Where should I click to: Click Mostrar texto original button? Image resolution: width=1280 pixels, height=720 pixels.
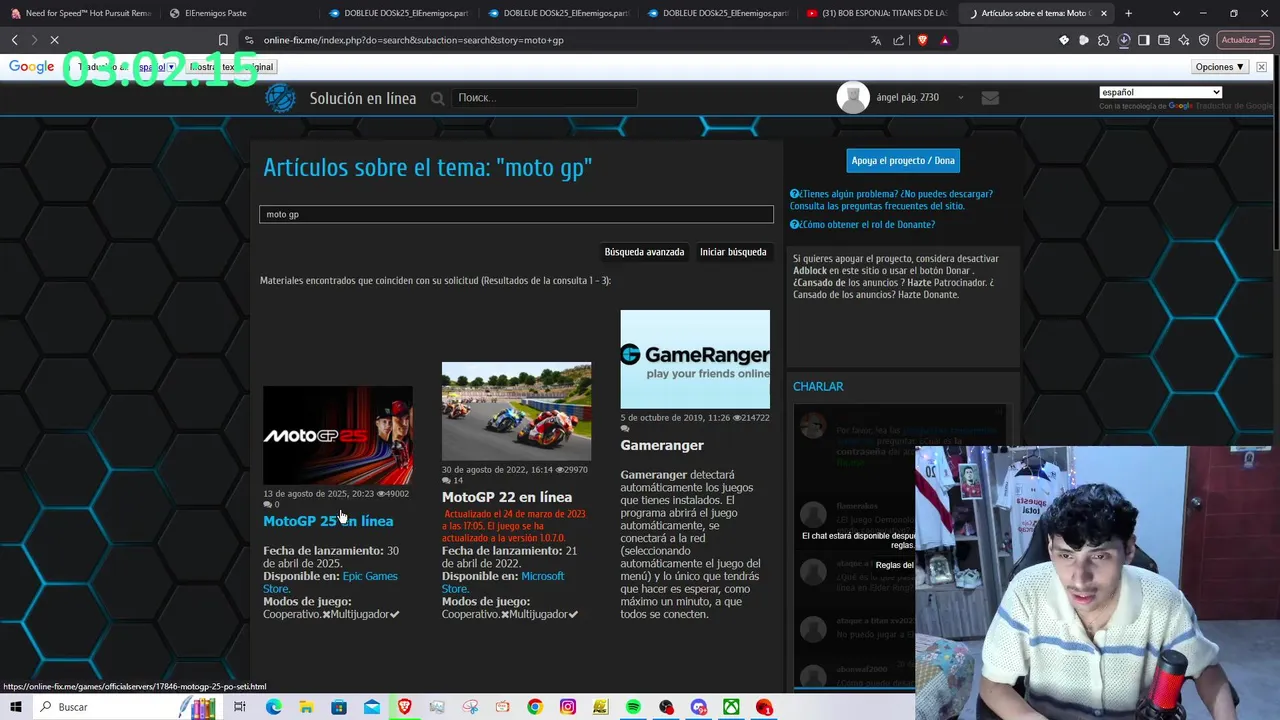[x=231, y=67]
